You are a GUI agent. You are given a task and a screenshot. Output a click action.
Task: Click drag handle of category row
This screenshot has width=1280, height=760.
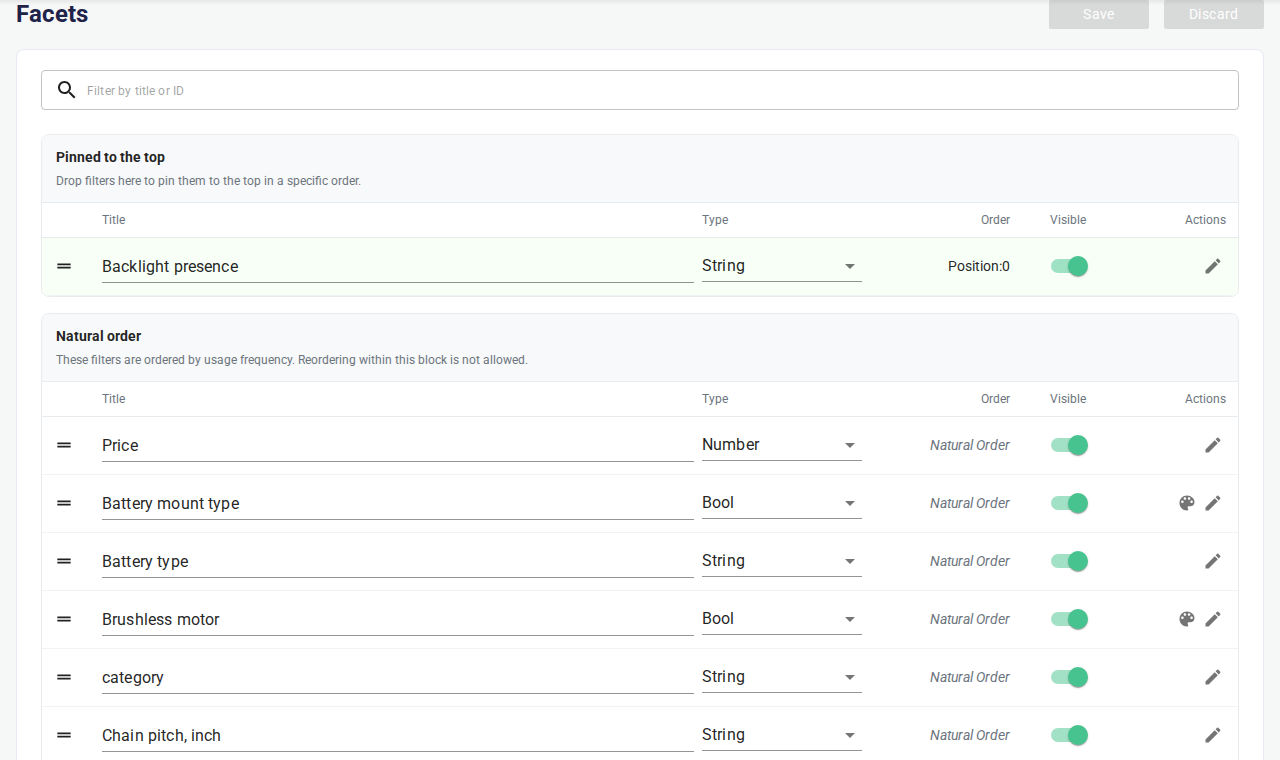(x=64, y=677)
